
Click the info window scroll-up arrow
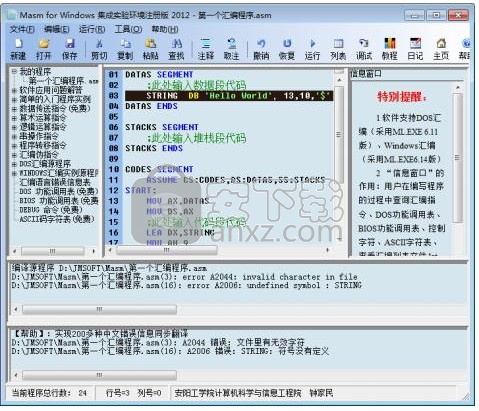[x=457, y=87]
